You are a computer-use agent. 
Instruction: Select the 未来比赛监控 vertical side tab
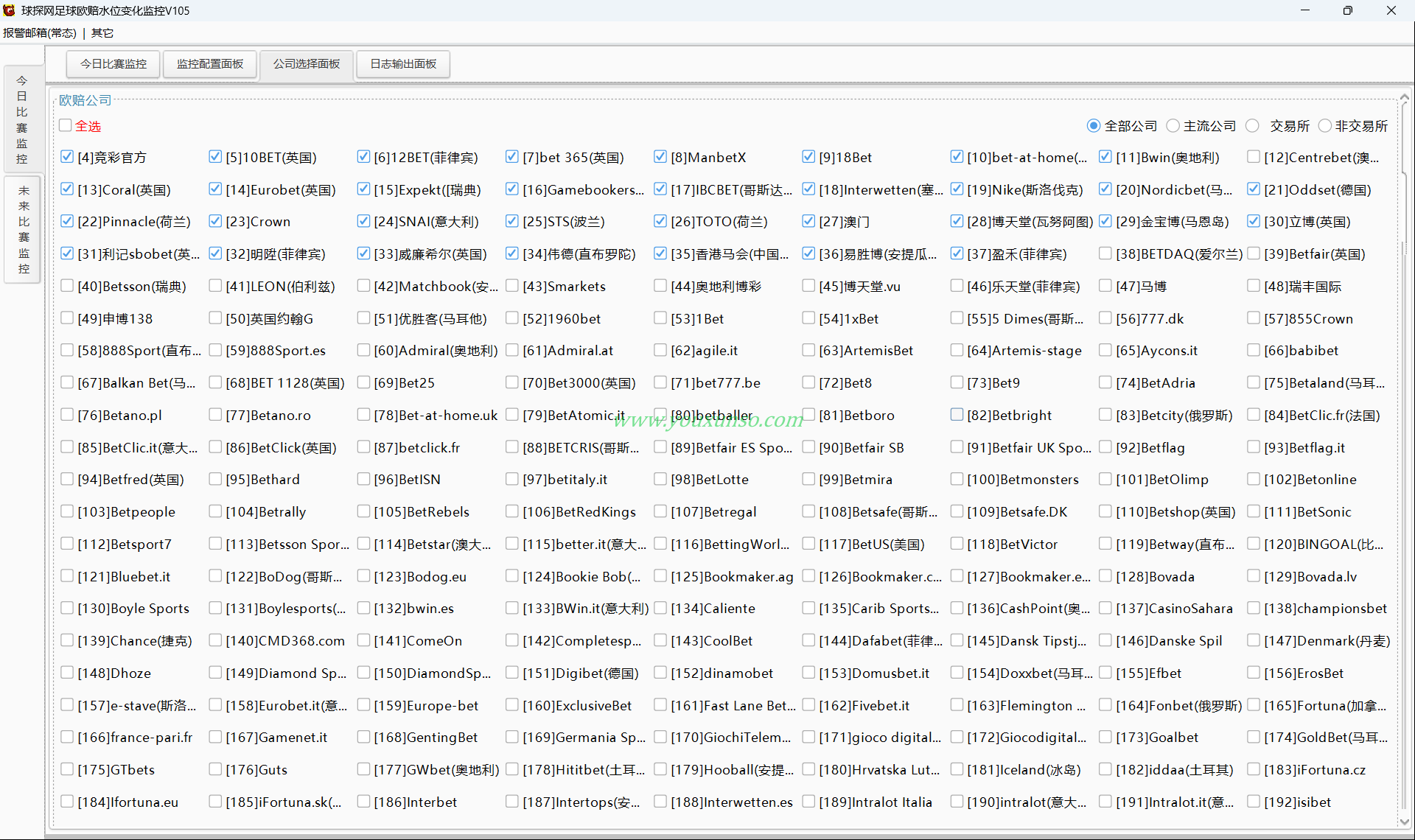(x=24, y=229)
